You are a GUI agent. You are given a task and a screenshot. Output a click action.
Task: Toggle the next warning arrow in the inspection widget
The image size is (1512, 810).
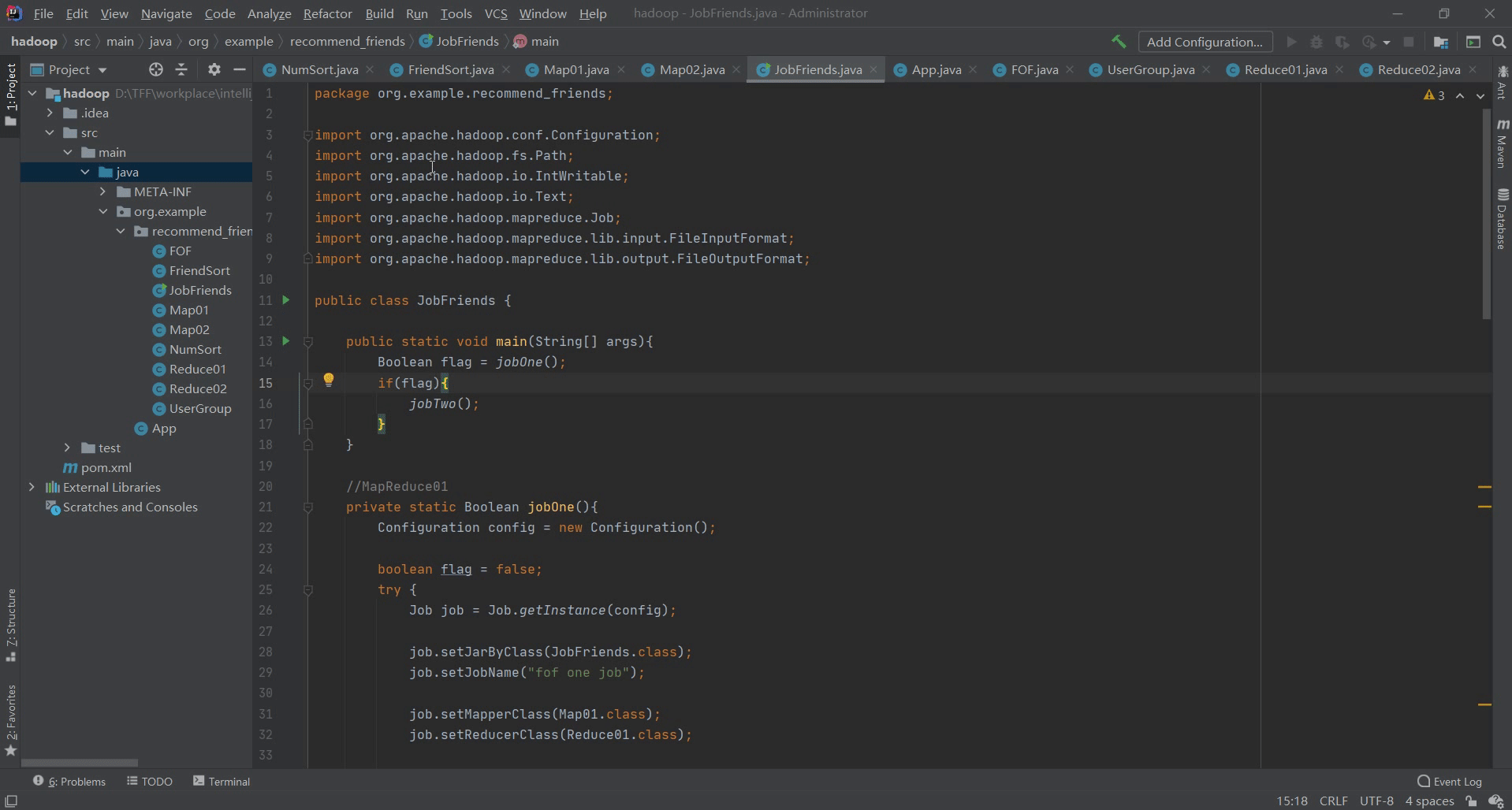(x=1481, y=95)
